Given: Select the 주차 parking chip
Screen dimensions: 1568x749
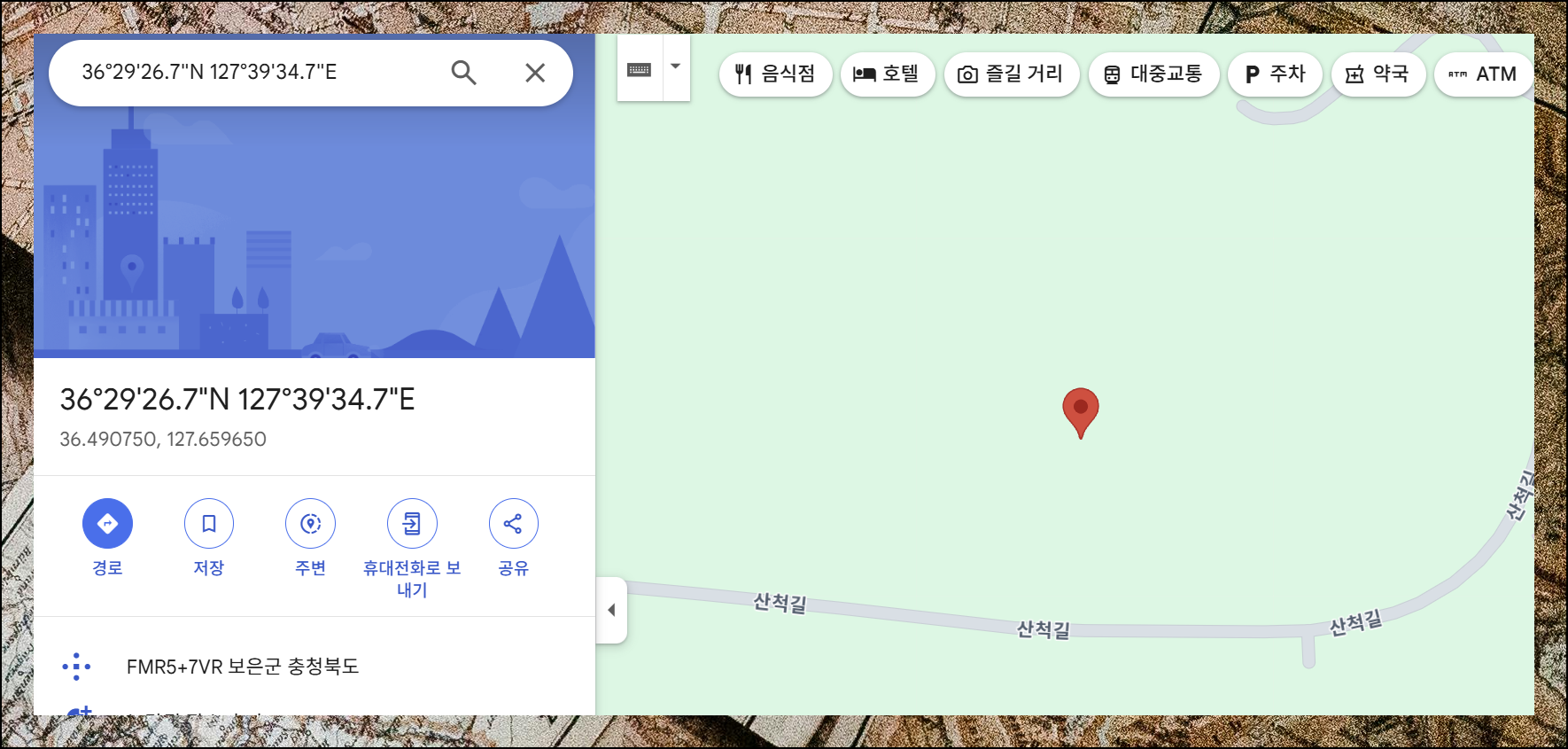Looking at the screenshot, I should click(x=1275, y=74).
